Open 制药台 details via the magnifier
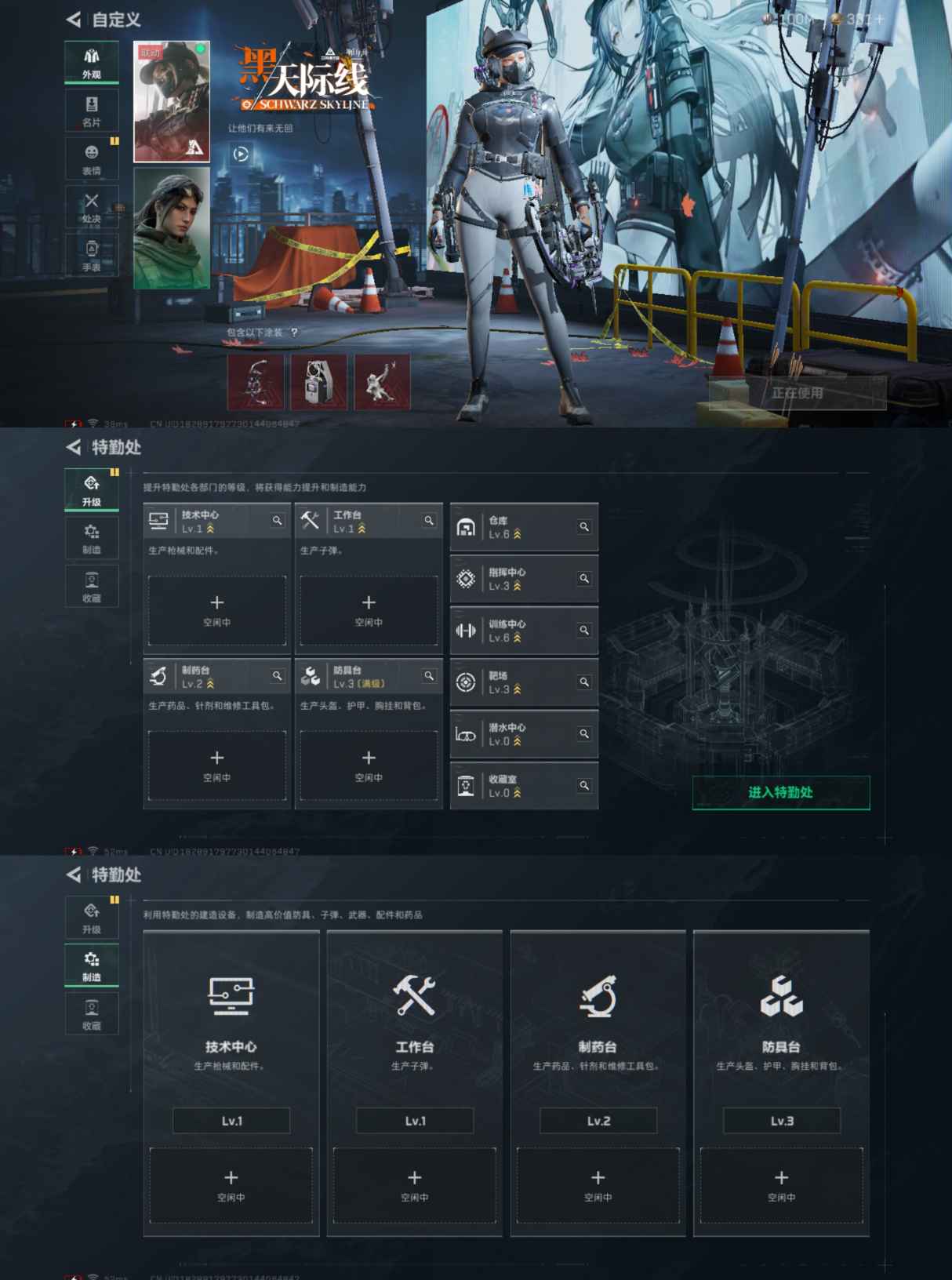Image resolution: width=952 pixels, height=1280 pixels. coord(278,675)
